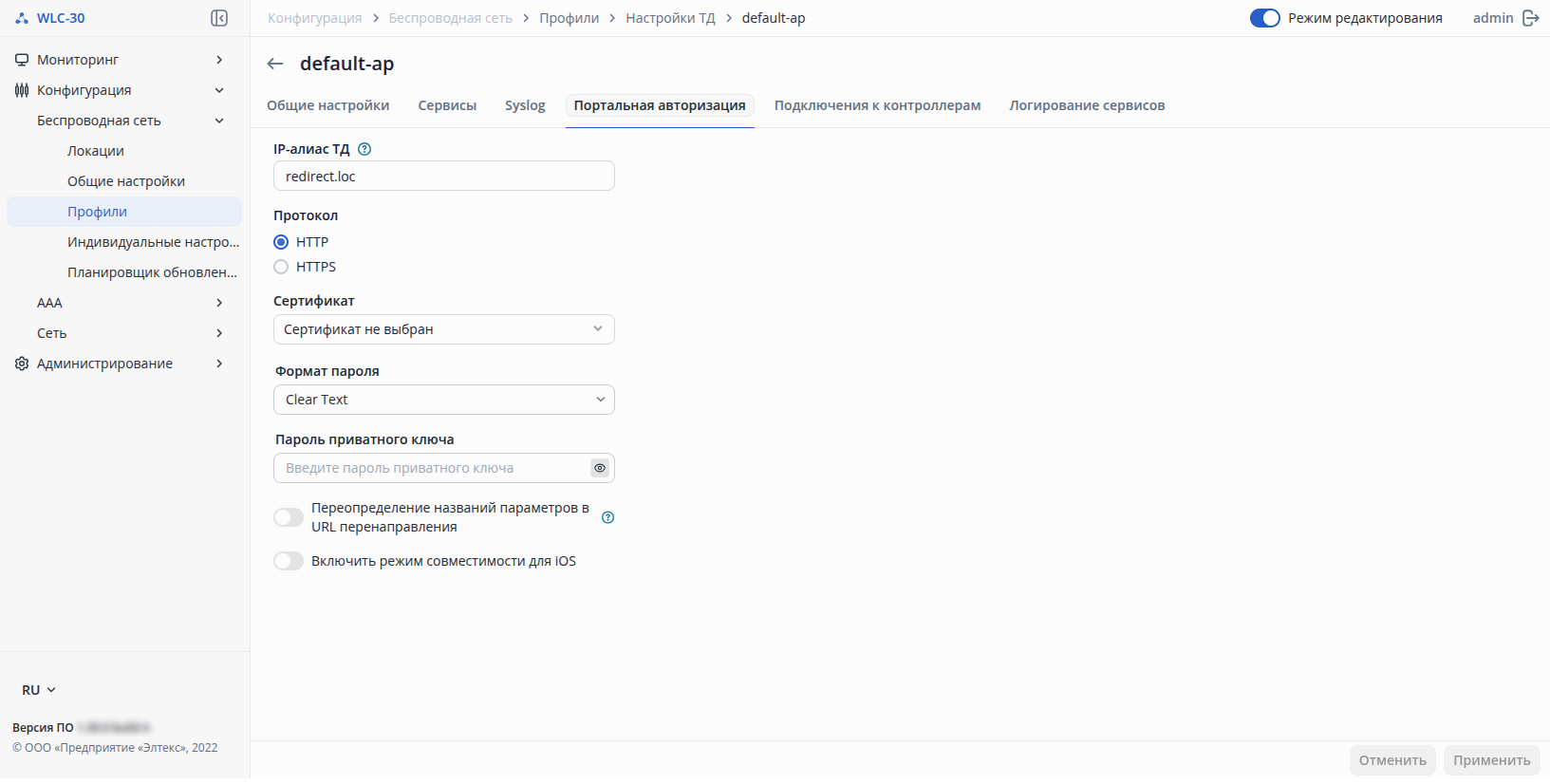The height and width of the screenshot is (784, 1550).
Task: Click the IP-алиас ТД input field
Action: [x=444, y=176]
